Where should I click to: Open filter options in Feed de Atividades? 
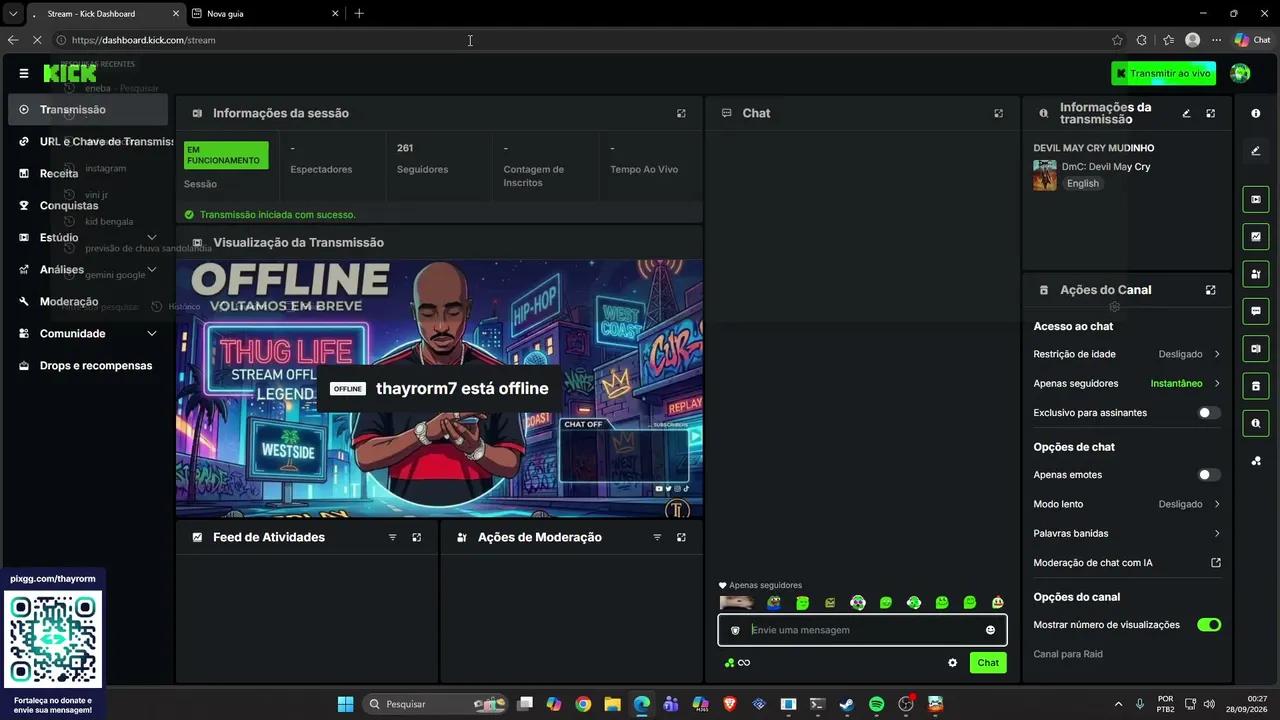coord(392,537)
